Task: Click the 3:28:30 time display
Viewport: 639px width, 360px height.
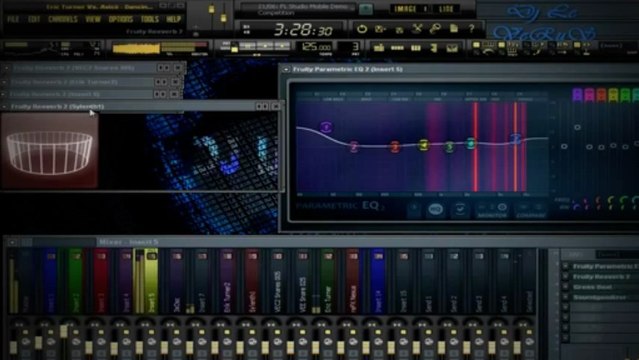Action: click(304, 30)
